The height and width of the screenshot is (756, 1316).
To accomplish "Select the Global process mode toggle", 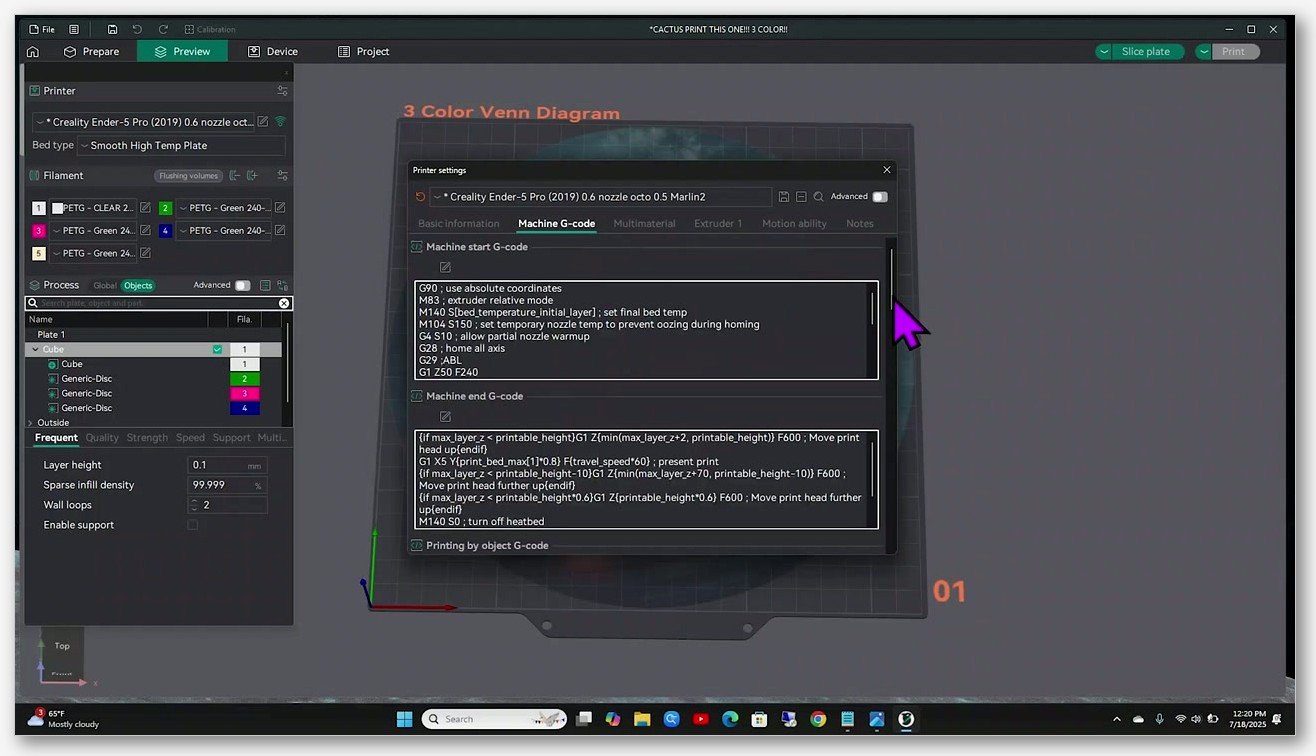I will [x=105, y=286].
